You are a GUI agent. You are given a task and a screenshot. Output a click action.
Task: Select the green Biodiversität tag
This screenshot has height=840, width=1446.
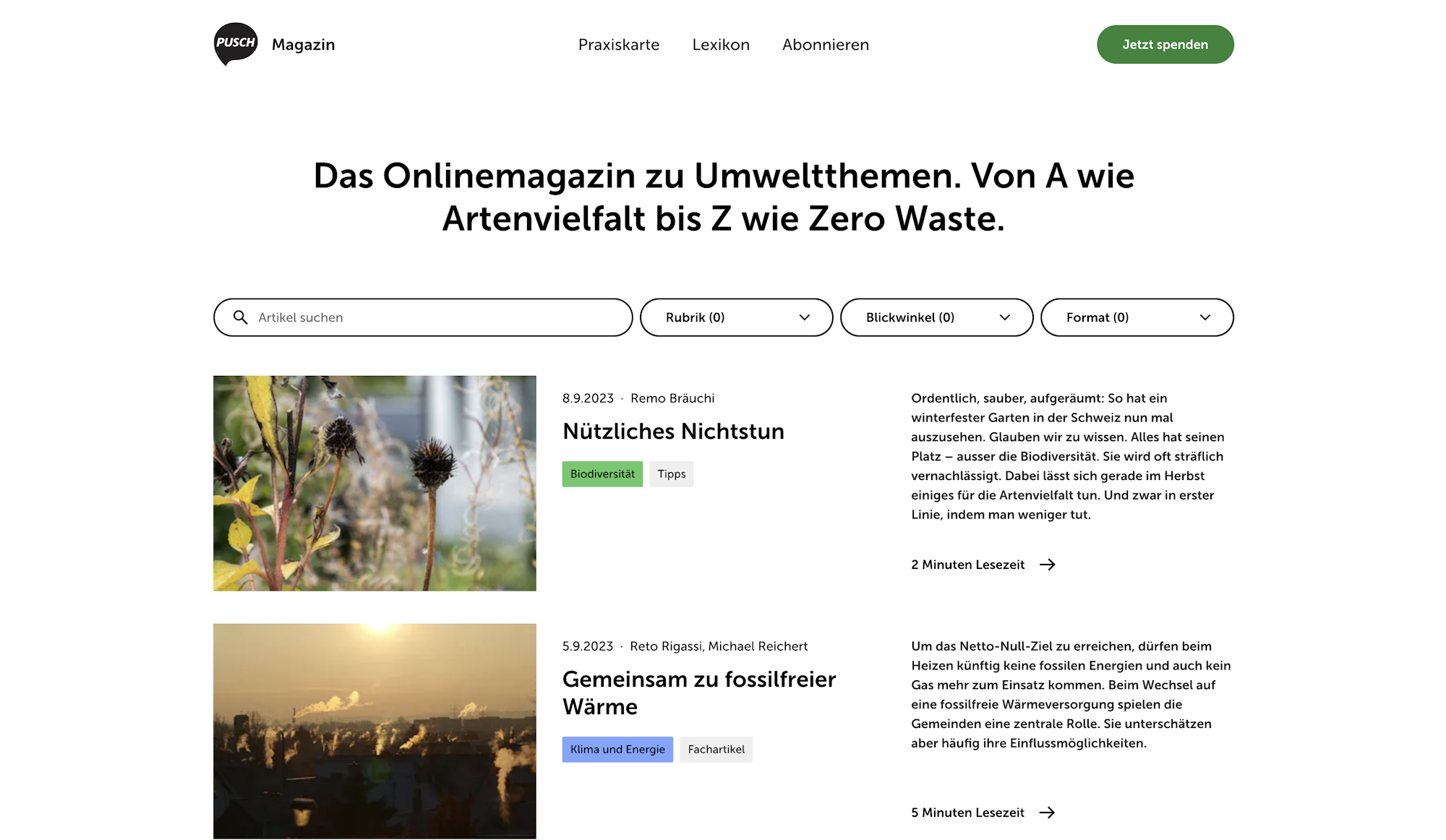(x=602, y=474)
